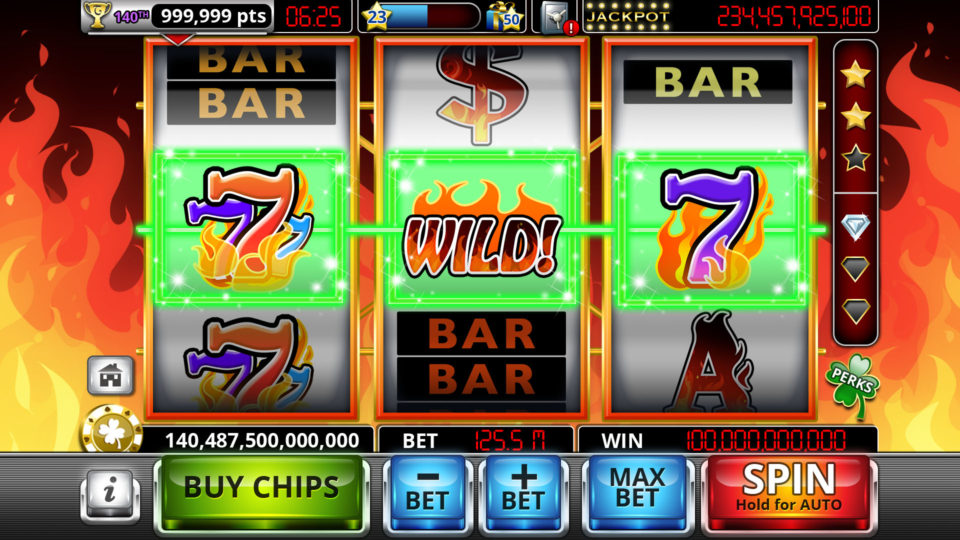The height and width of the screenshot is (540, 960).
Task: Click the JACKPOT amount display
Action: point(793,17)
